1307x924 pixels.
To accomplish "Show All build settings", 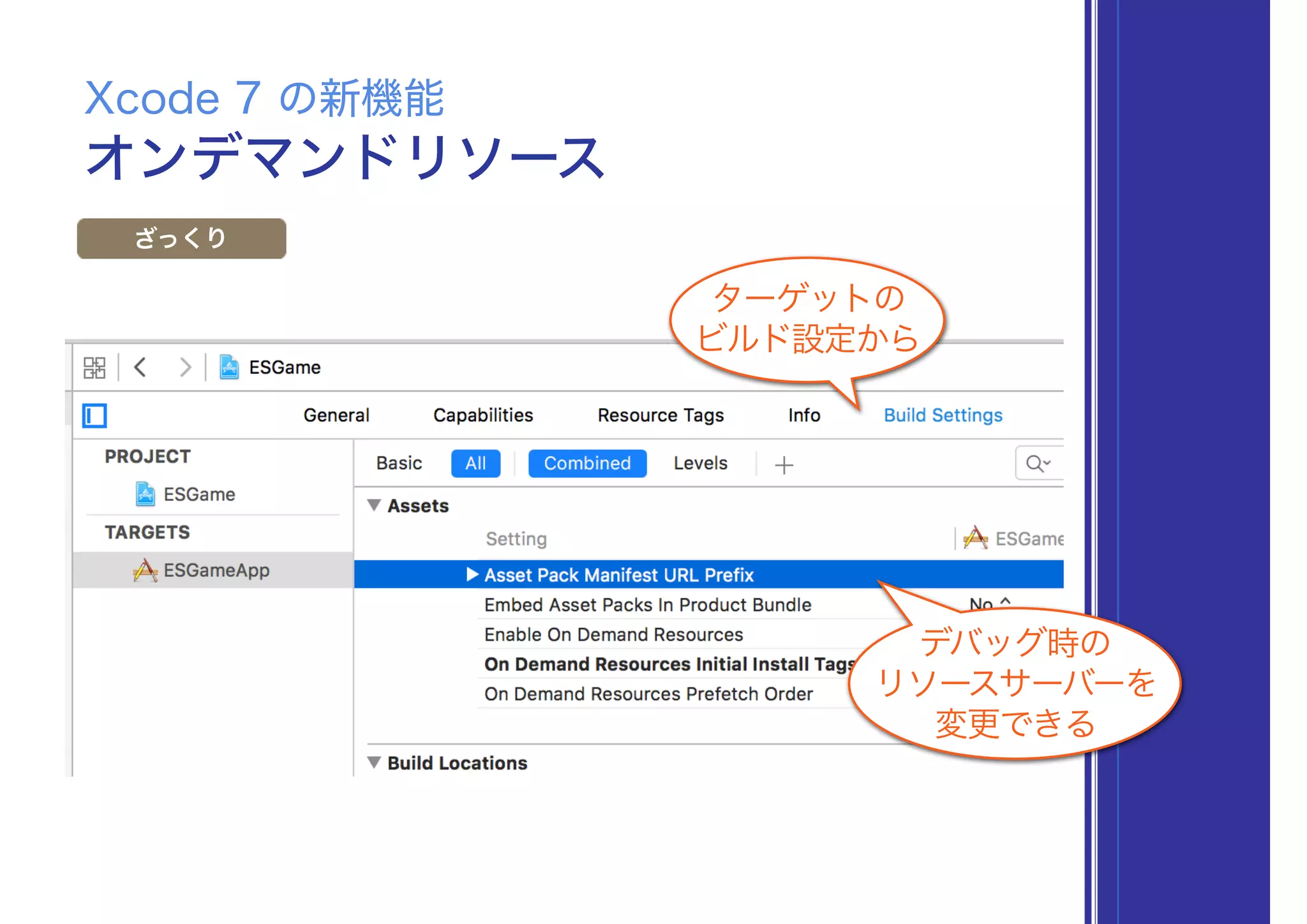I will (x=475, y=463).
